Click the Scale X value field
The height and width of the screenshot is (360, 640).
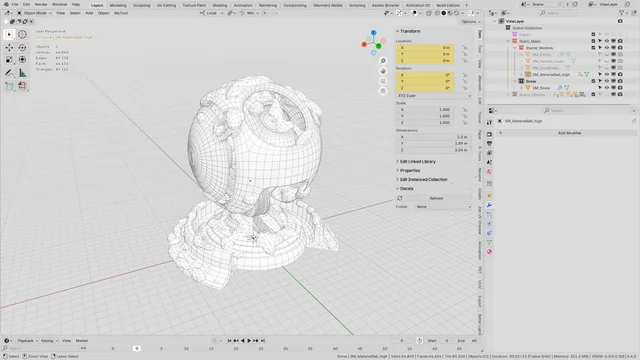[424, 110]
